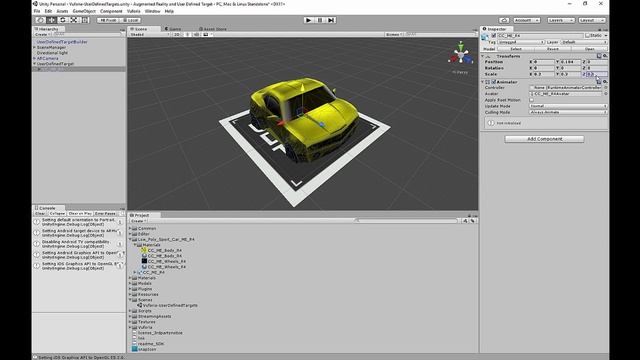Open Update Mode dropdown

coord(568,106)
